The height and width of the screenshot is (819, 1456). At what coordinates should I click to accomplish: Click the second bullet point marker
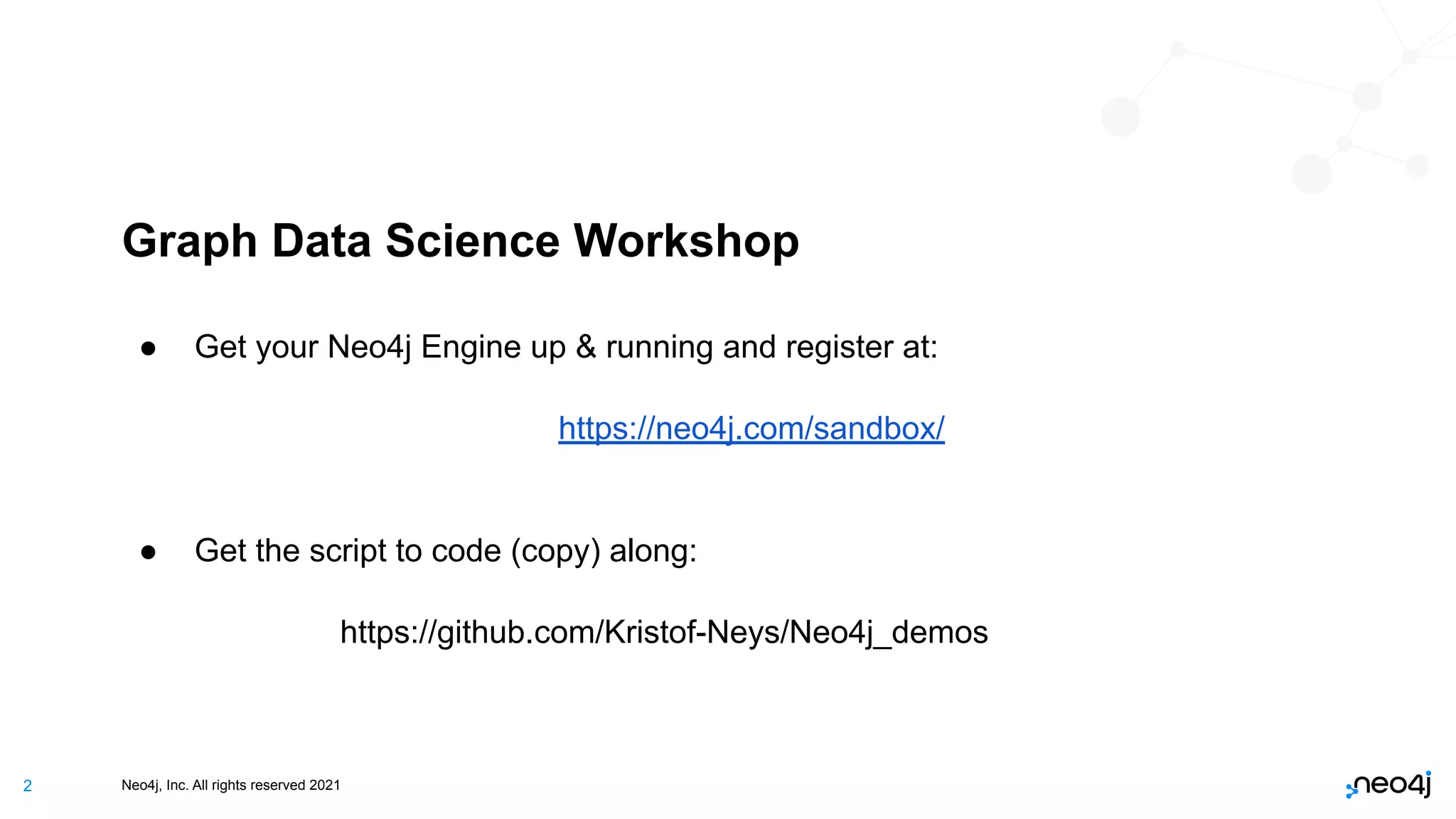(148, 552)
